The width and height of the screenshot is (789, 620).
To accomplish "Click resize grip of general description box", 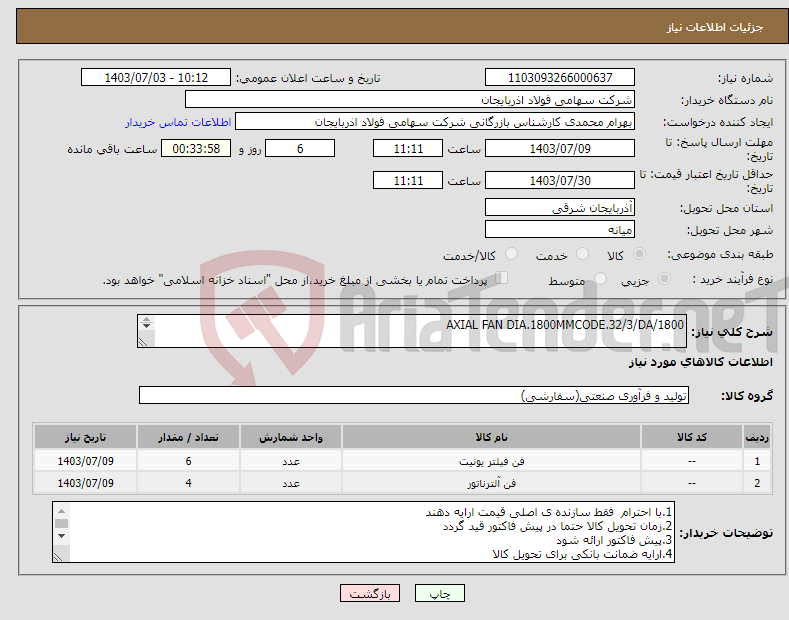I will tap(143, 342).
